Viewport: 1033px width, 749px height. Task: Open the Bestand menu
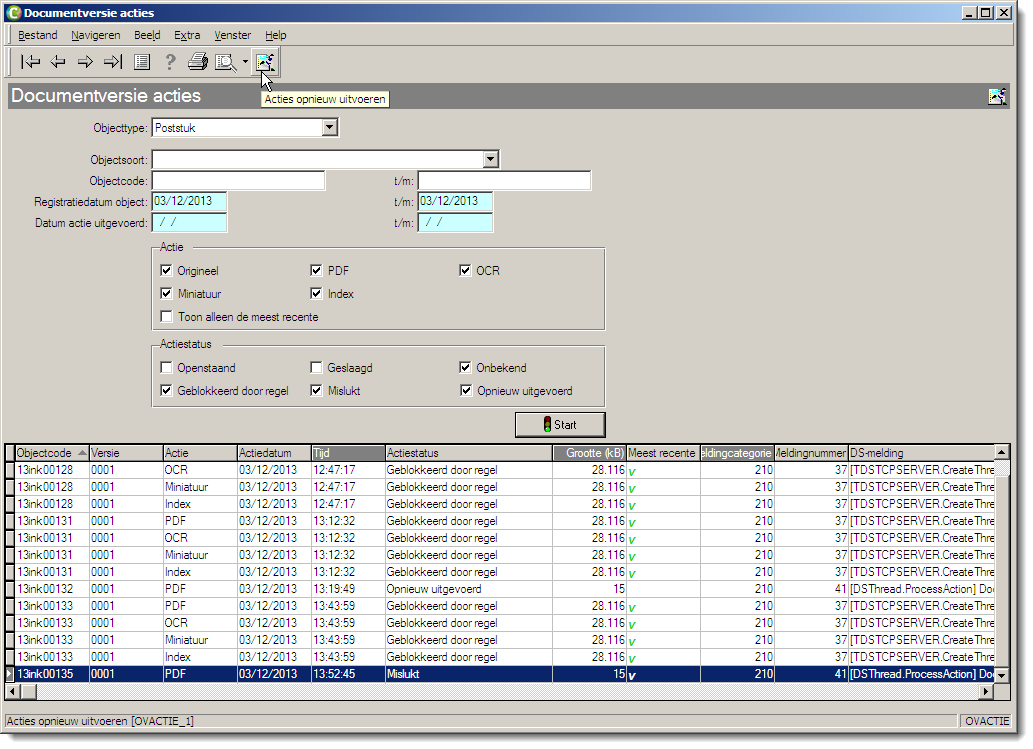pyautogui.click(x=38, y=35)
